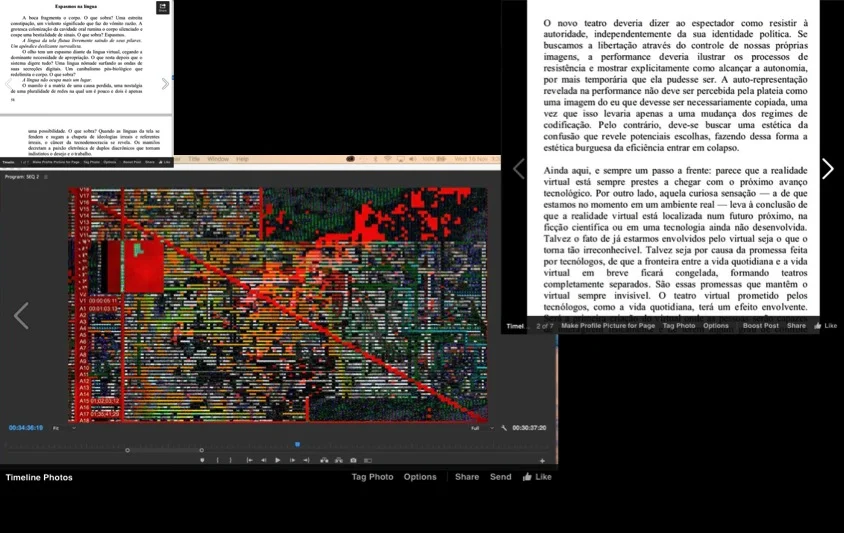Step forward one frame in Program monitor
844x533 pixels.
[x=292, y=460]
